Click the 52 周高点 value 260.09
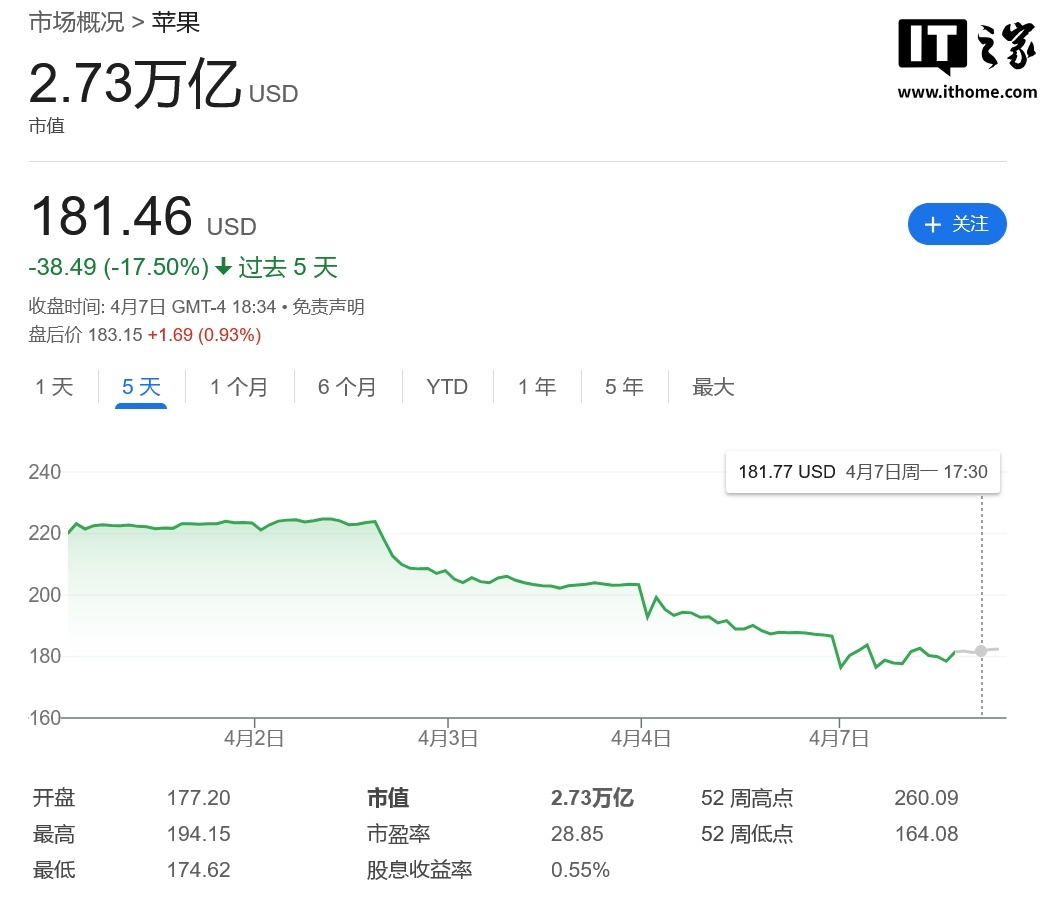The width and height of the screenshot is (1054, 898). click(925, 798)
